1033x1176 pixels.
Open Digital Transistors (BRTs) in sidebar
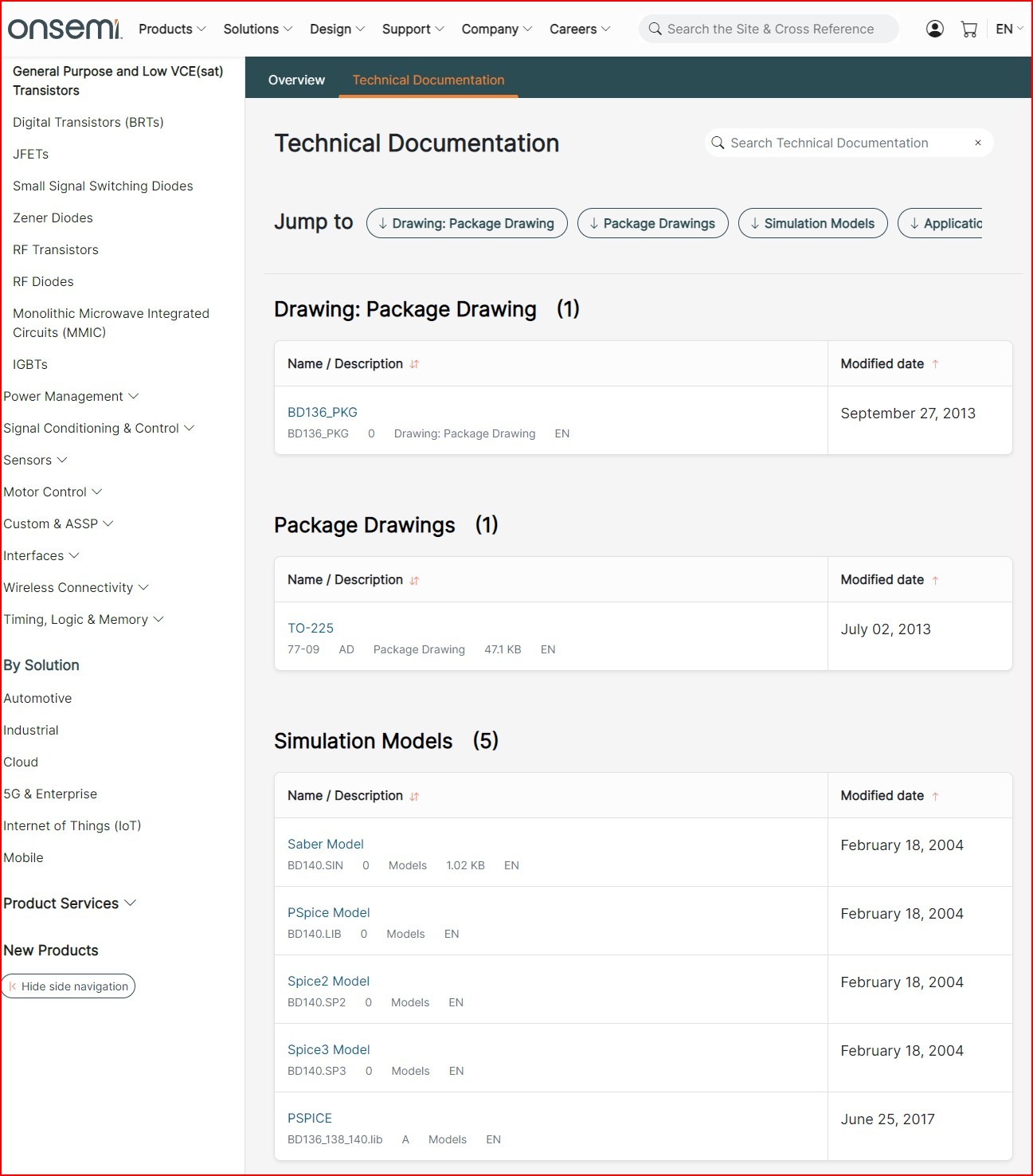[88, 122]
